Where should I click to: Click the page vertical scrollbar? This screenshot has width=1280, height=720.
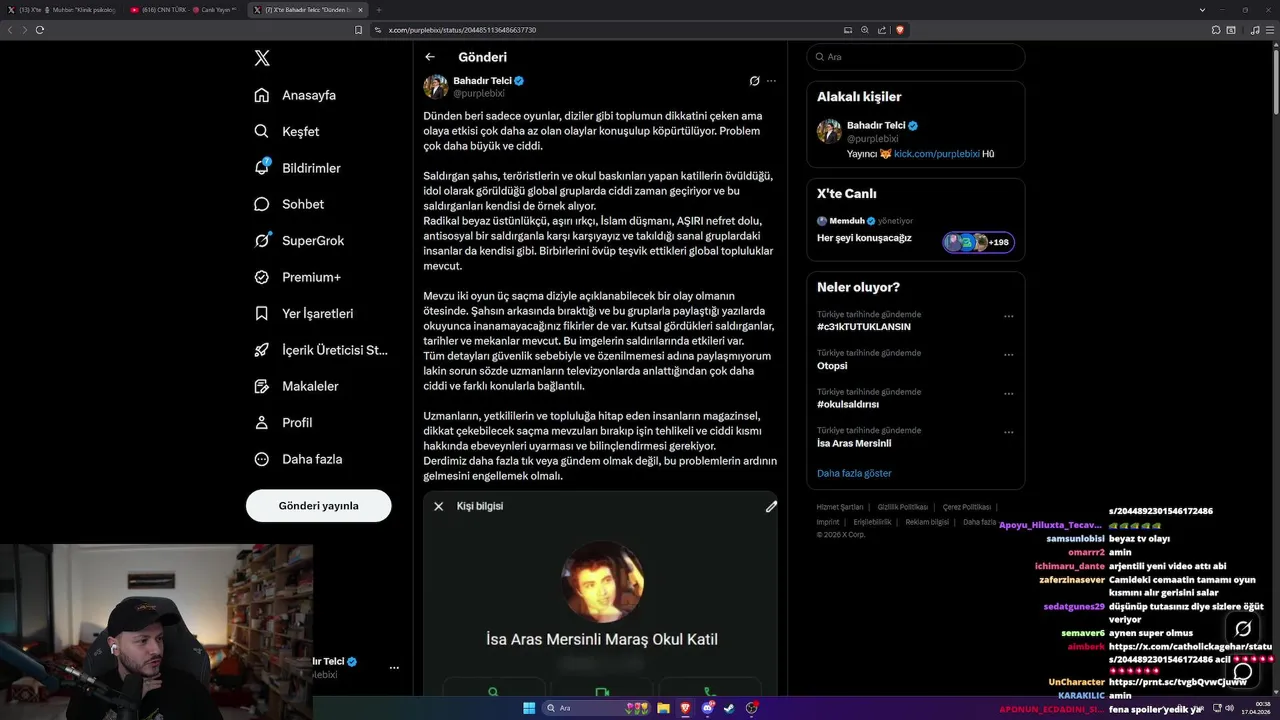click(1275, 80)
